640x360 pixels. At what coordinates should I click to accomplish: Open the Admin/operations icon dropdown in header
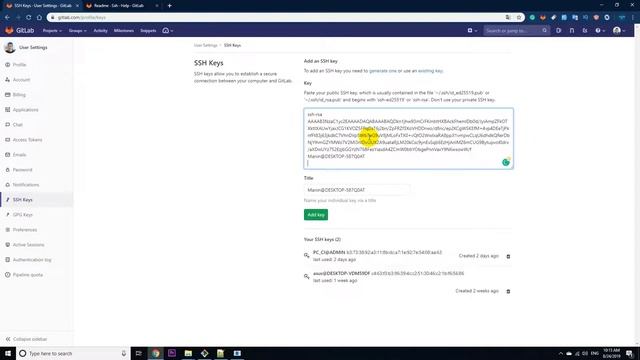(167, 31)
